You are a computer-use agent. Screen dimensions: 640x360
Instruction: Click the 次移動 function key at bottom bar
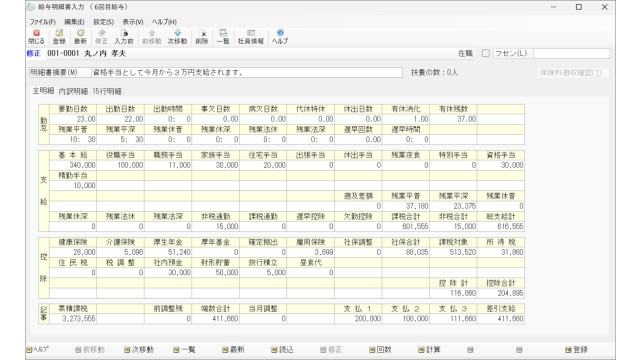(139, 350)
